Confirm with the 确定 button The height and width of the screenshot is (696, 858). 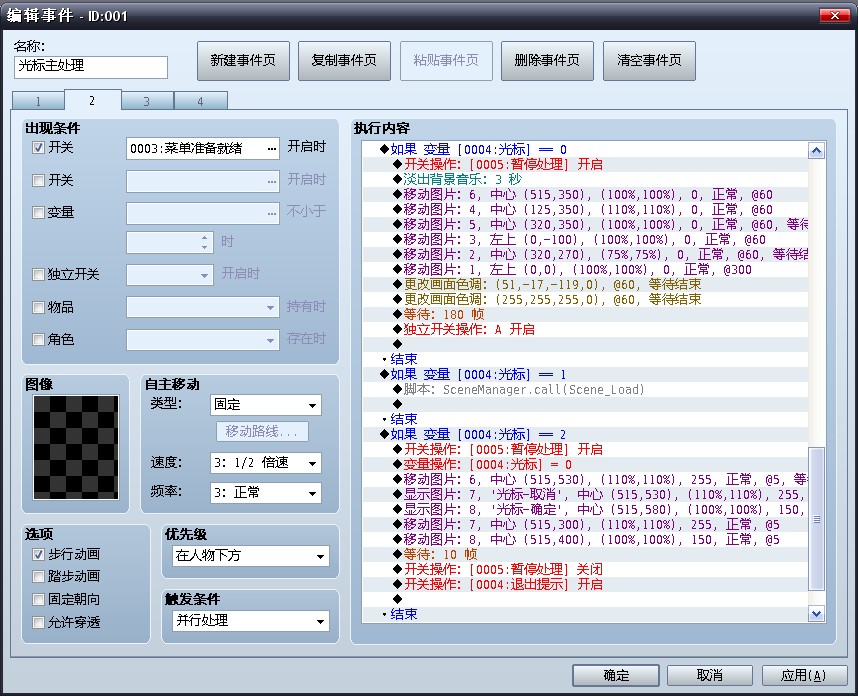click(x=616, y=676)
